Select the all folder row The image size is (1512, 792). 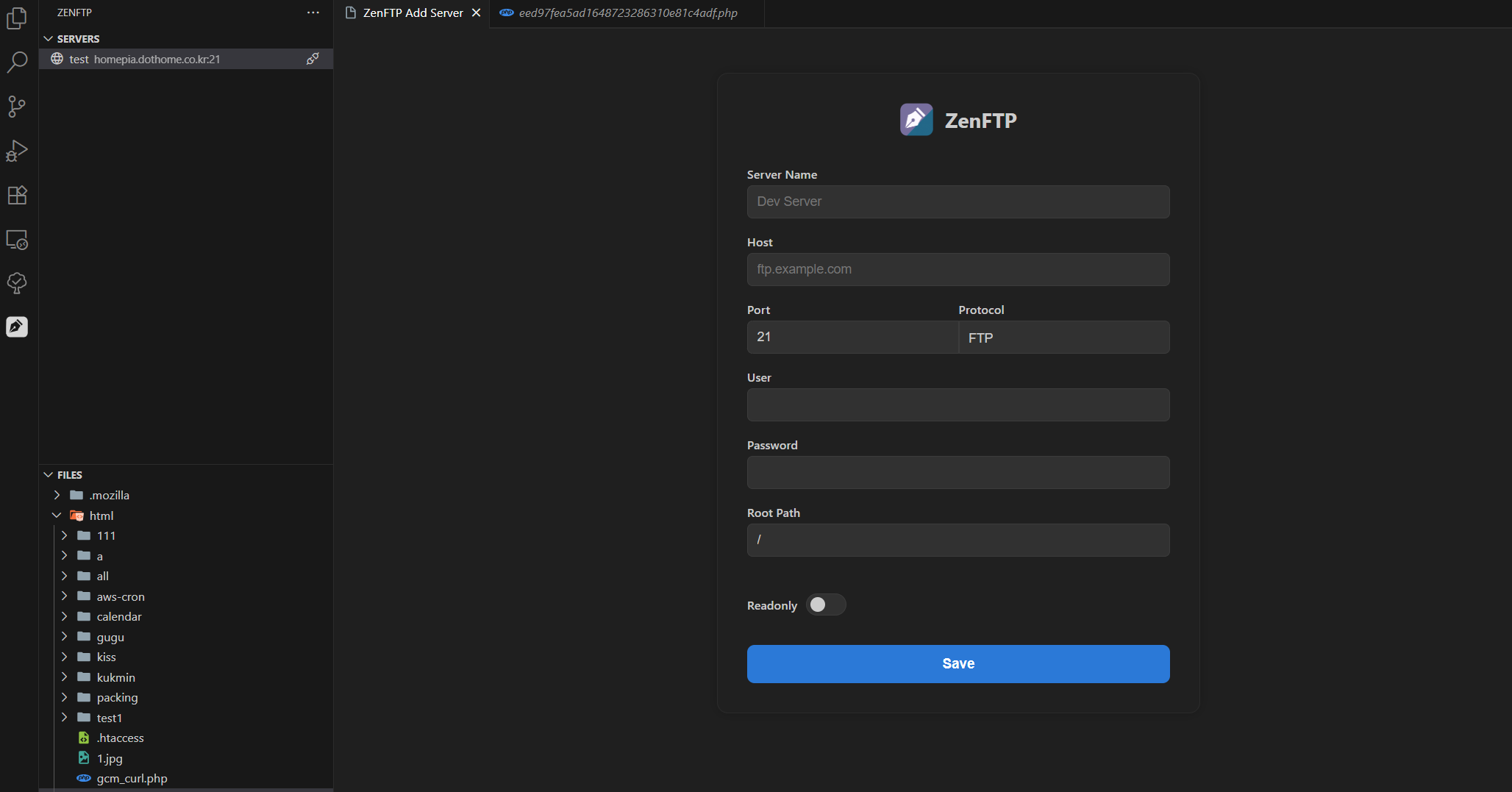(x=186, y=576)
